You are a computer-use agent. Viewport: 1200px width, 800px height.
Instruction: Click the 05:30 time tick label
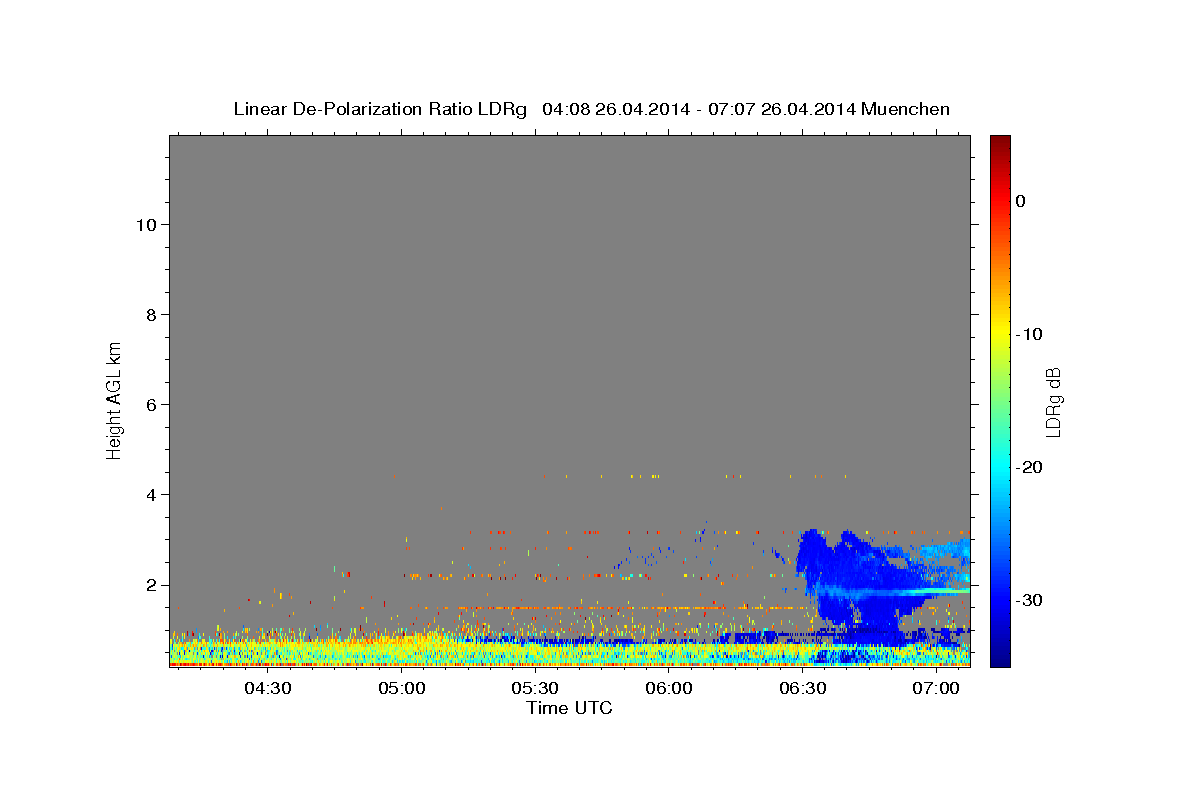(x=535, y=689)
